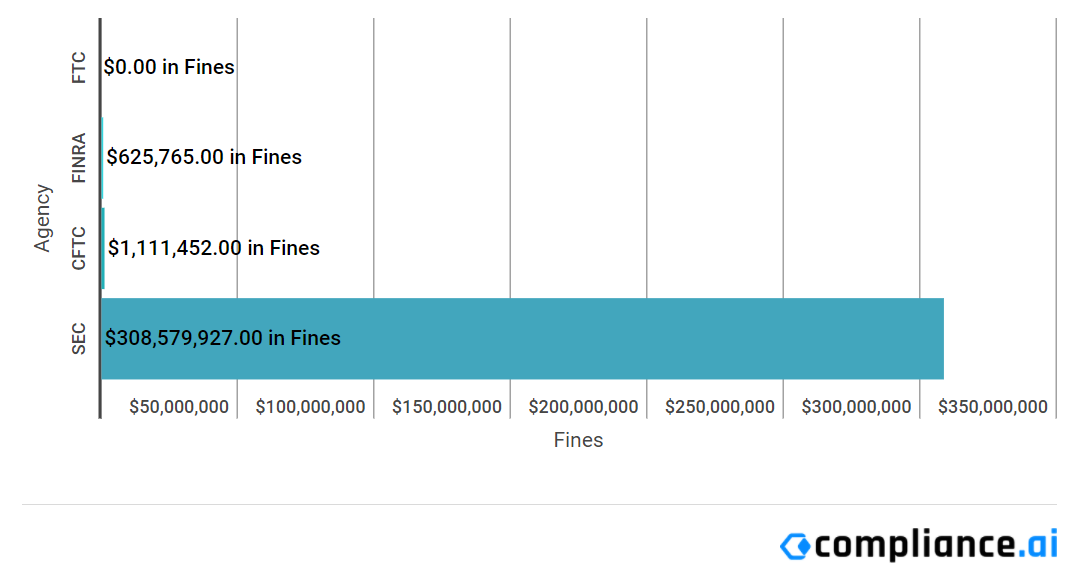The image size is (1085, 573).
Task: Click the $250,000,000 tick label
Action: pyautogui.click(x=720, y=407)
